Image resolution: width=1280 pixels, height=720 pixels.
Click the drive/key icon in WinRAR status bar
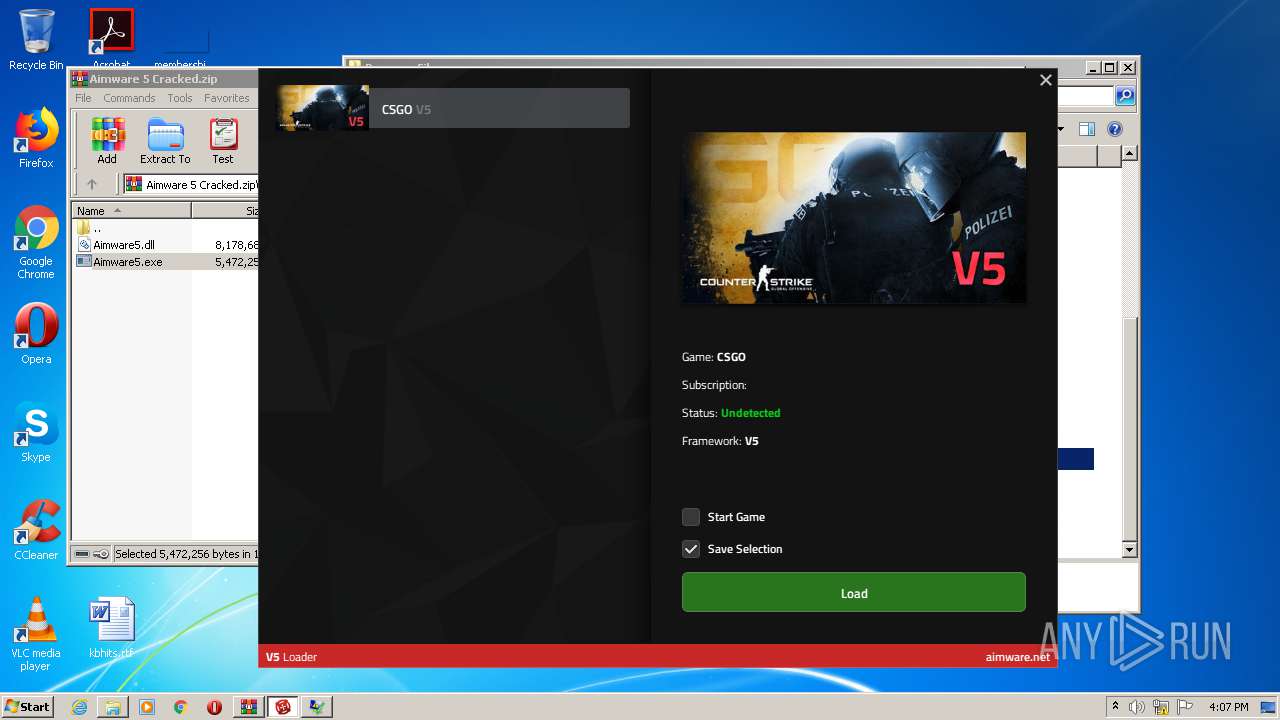pyautogui.click(x=91, y=554)
